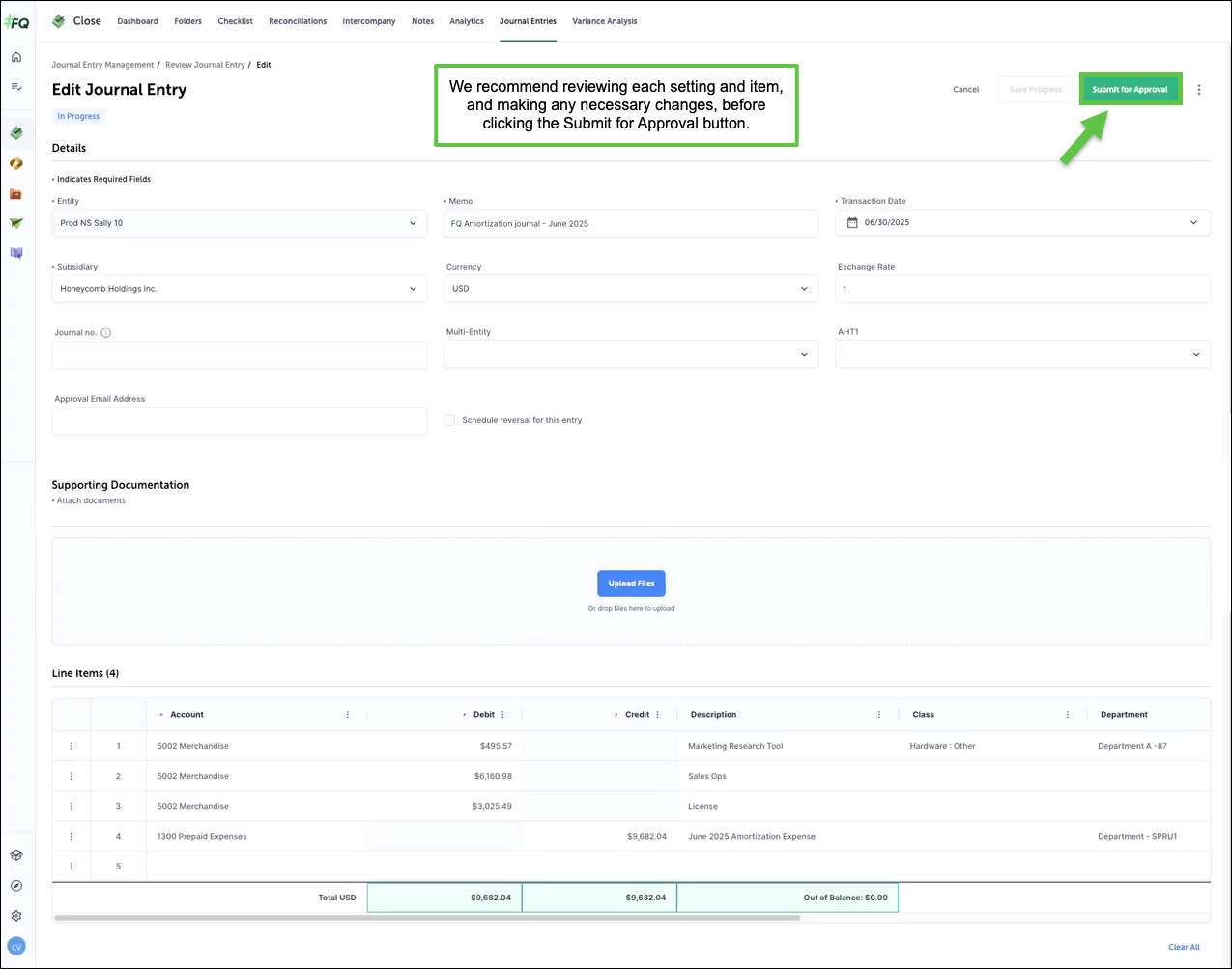Open the Transaction Date picker
1232x969 pixels.
[1022, 223]
